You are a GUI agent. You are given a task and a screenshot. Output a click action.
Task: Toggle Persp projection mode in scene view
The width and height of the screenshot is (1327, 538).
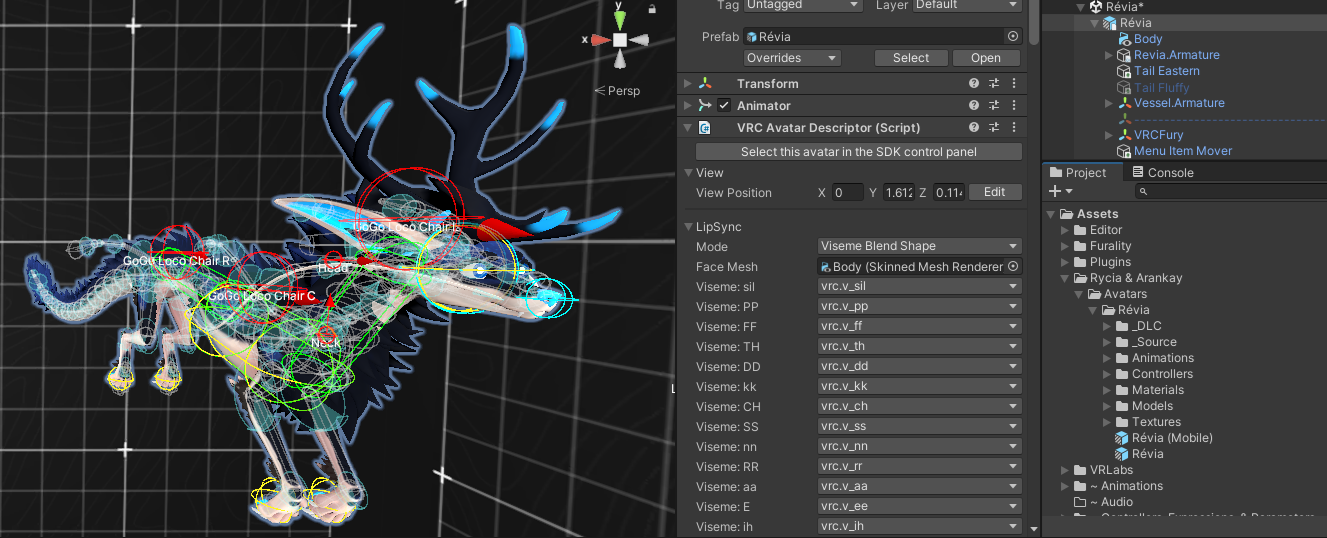click(622, 91)
